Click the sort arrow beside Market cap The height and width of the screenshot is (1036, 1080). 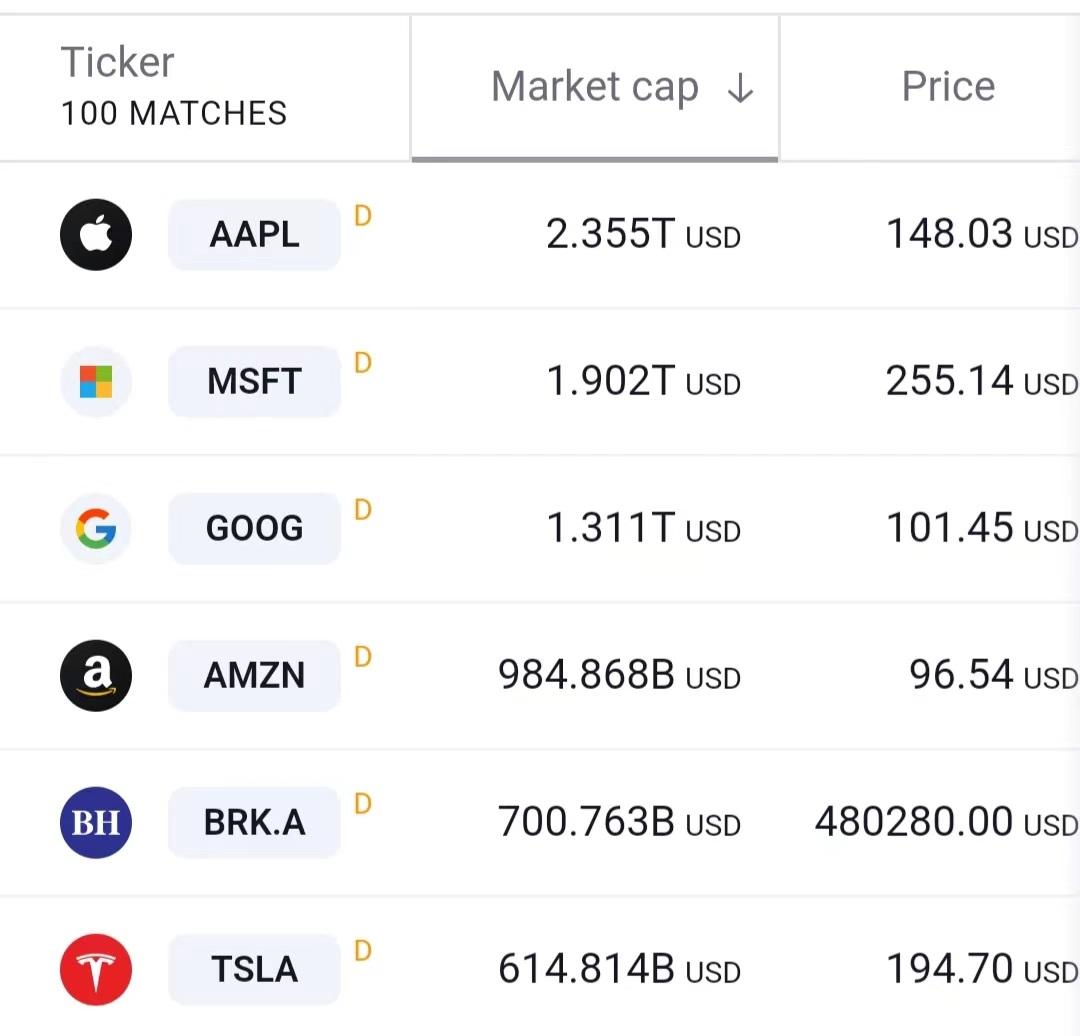click(x=740, y=88)
